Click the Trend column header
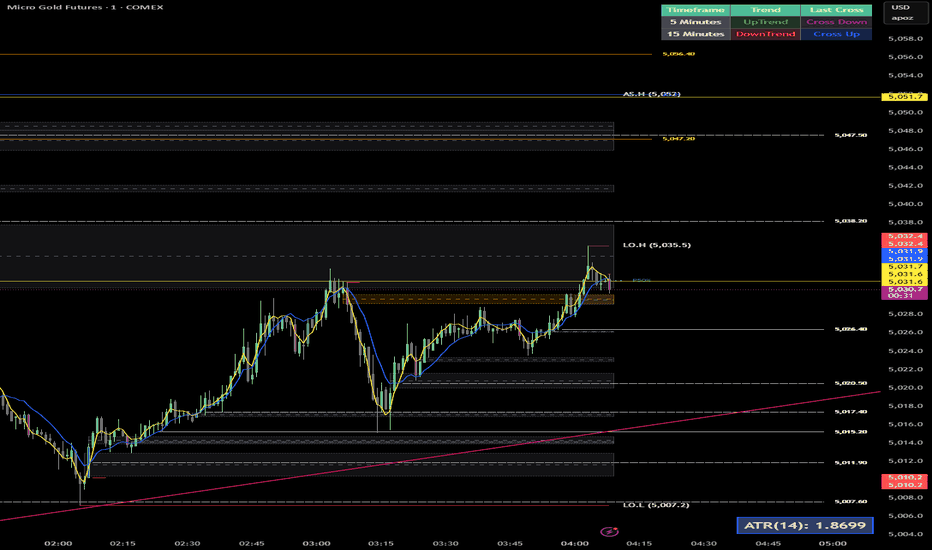 766,10
